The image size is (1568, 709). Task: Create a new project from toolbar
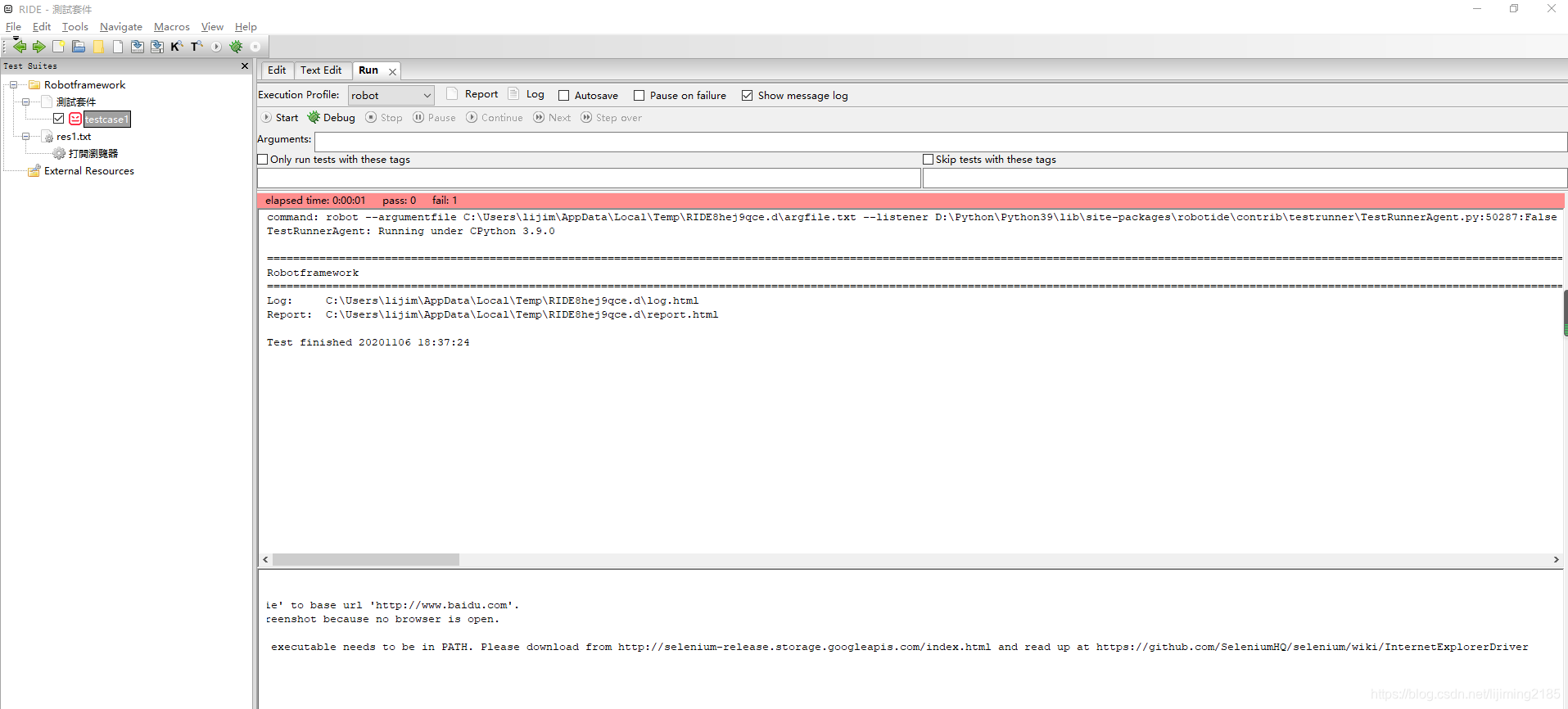pos(58,47)
